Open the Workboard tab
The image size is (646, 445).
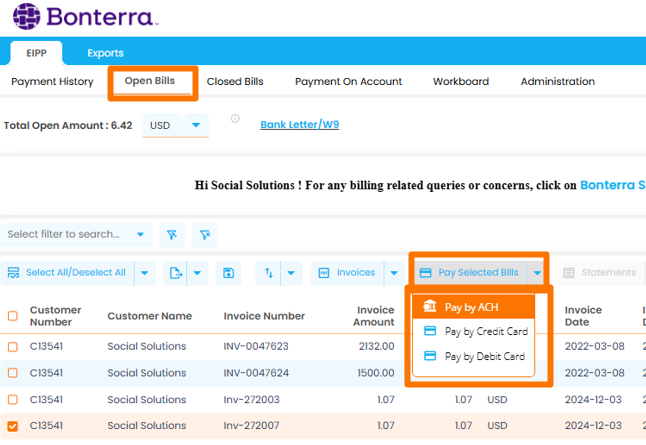tap(461, 82)
